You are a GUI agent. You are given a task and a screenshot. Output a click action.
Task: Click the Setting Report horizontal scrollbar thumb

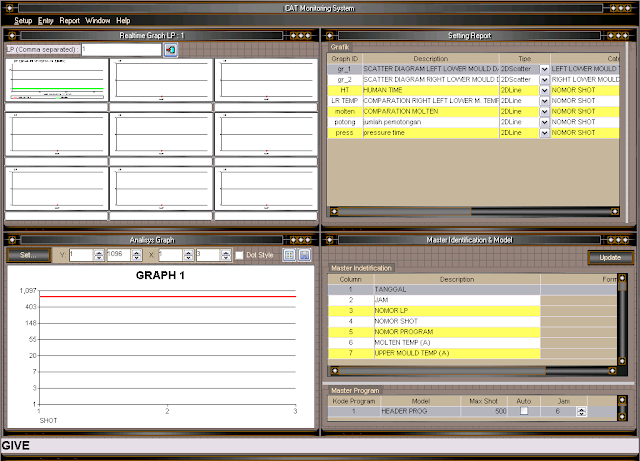(x=405, y=211)
